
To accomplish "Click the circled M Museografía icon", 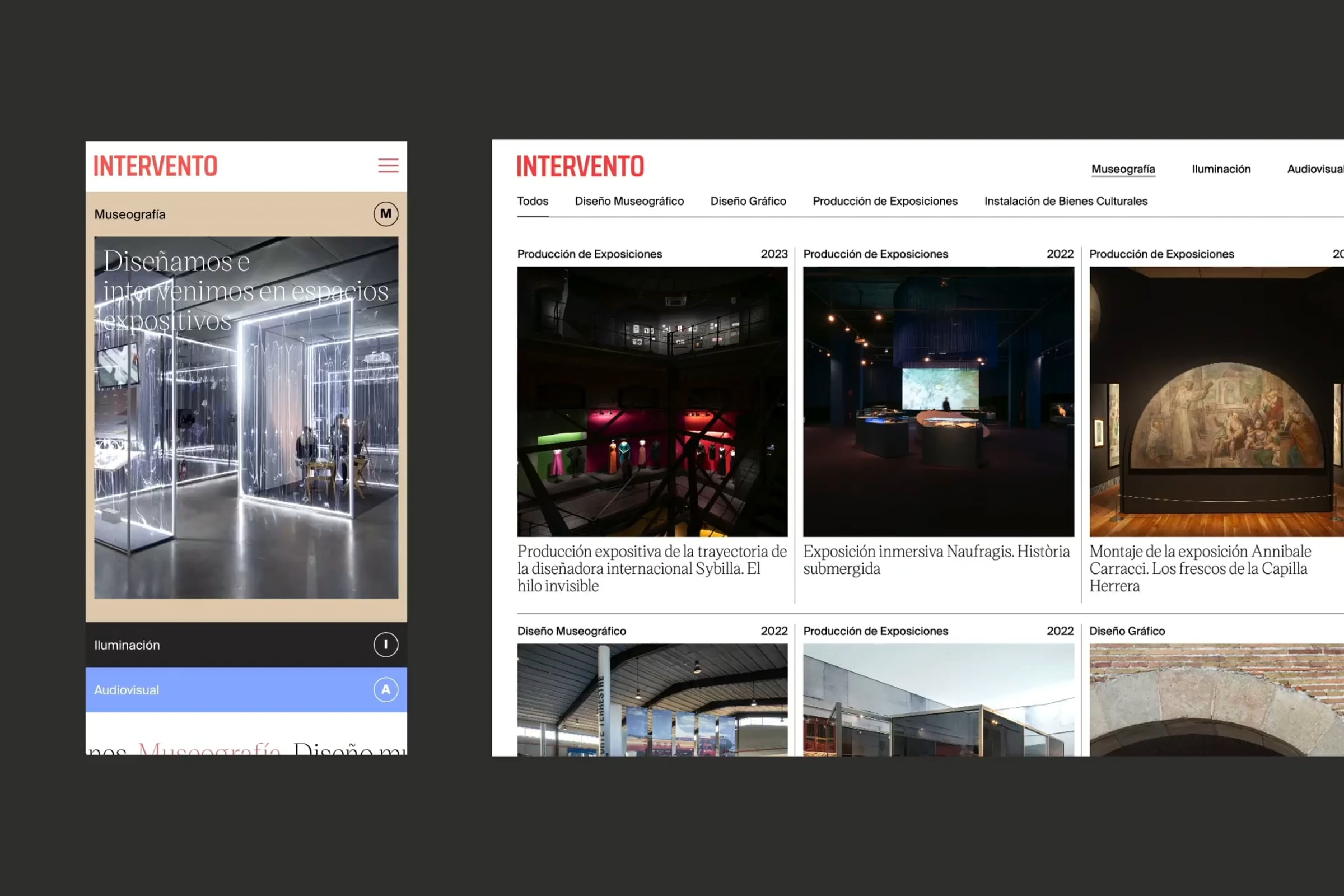I will click(x=386, y=214).
